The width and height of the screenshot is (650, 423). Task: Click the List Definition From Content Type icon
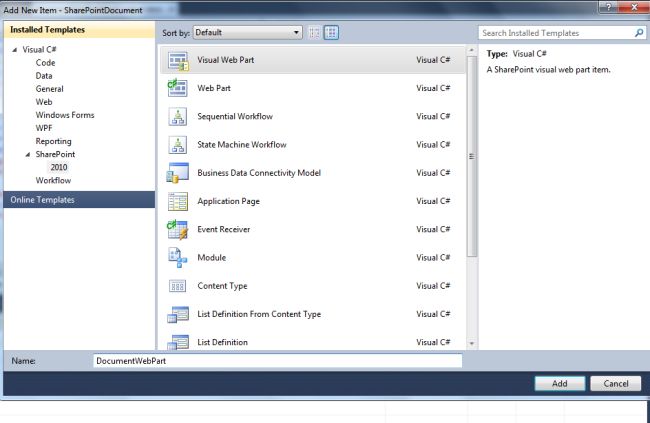click(x=178, y=314)
